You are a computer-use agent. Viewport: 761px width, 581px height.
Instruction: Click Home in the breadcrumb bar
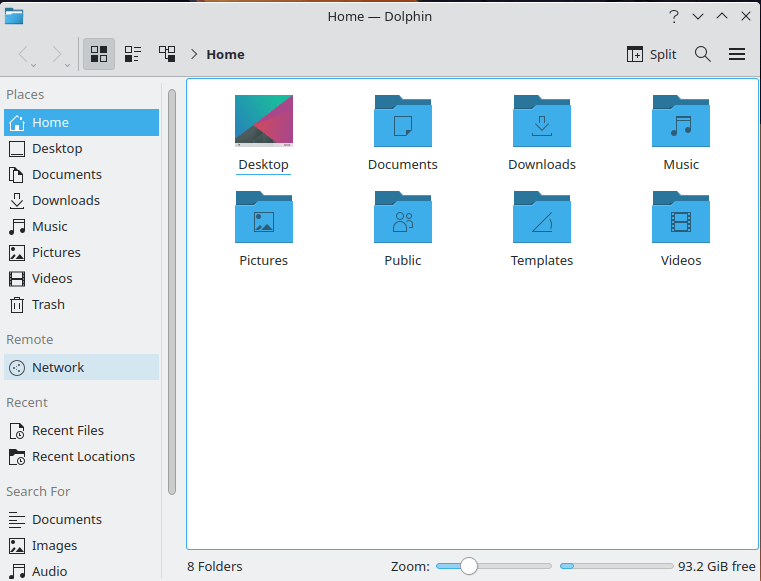click(225, 54)
